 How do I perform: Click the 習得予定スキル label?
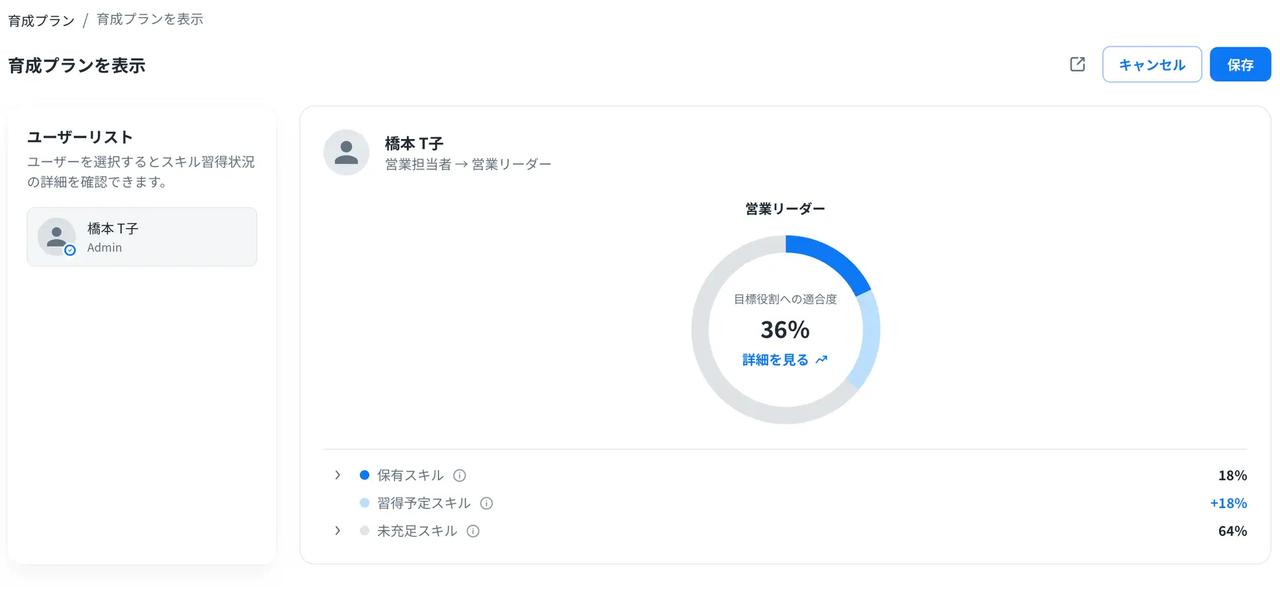tap(424, 503)
